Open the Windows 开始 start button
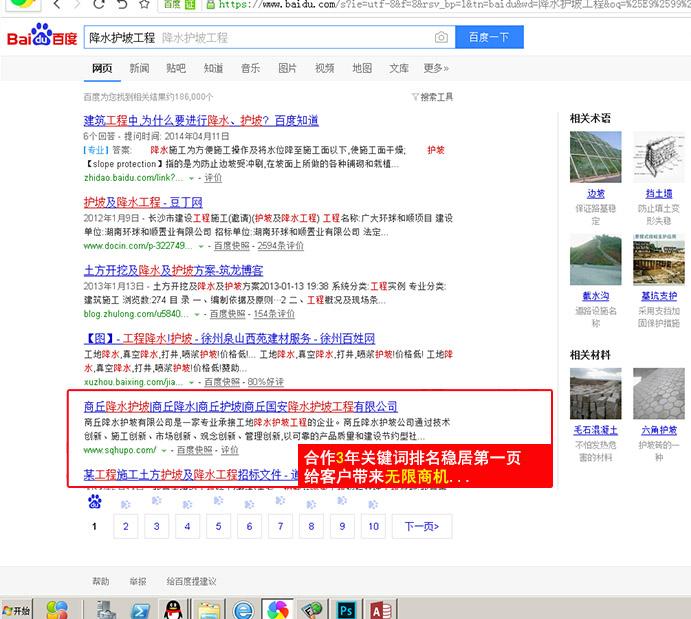691x619 pixels. (16, 610)
